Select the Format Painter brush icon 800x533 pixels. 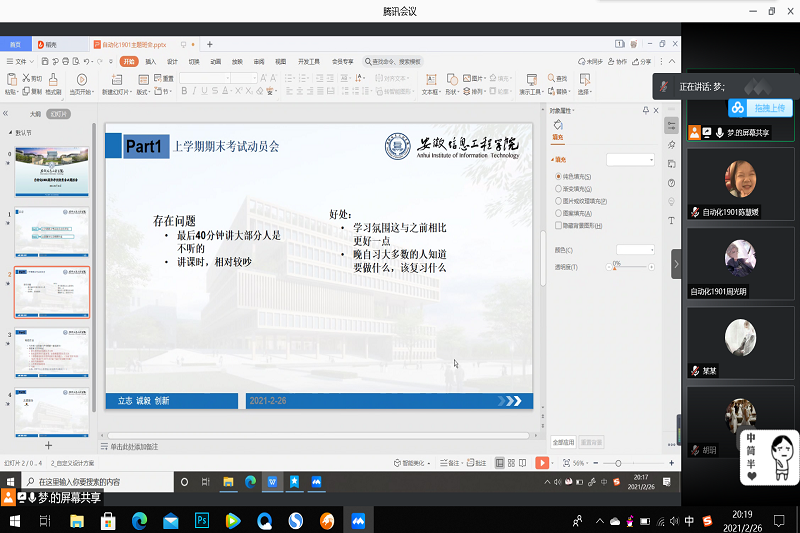(53, 79)
